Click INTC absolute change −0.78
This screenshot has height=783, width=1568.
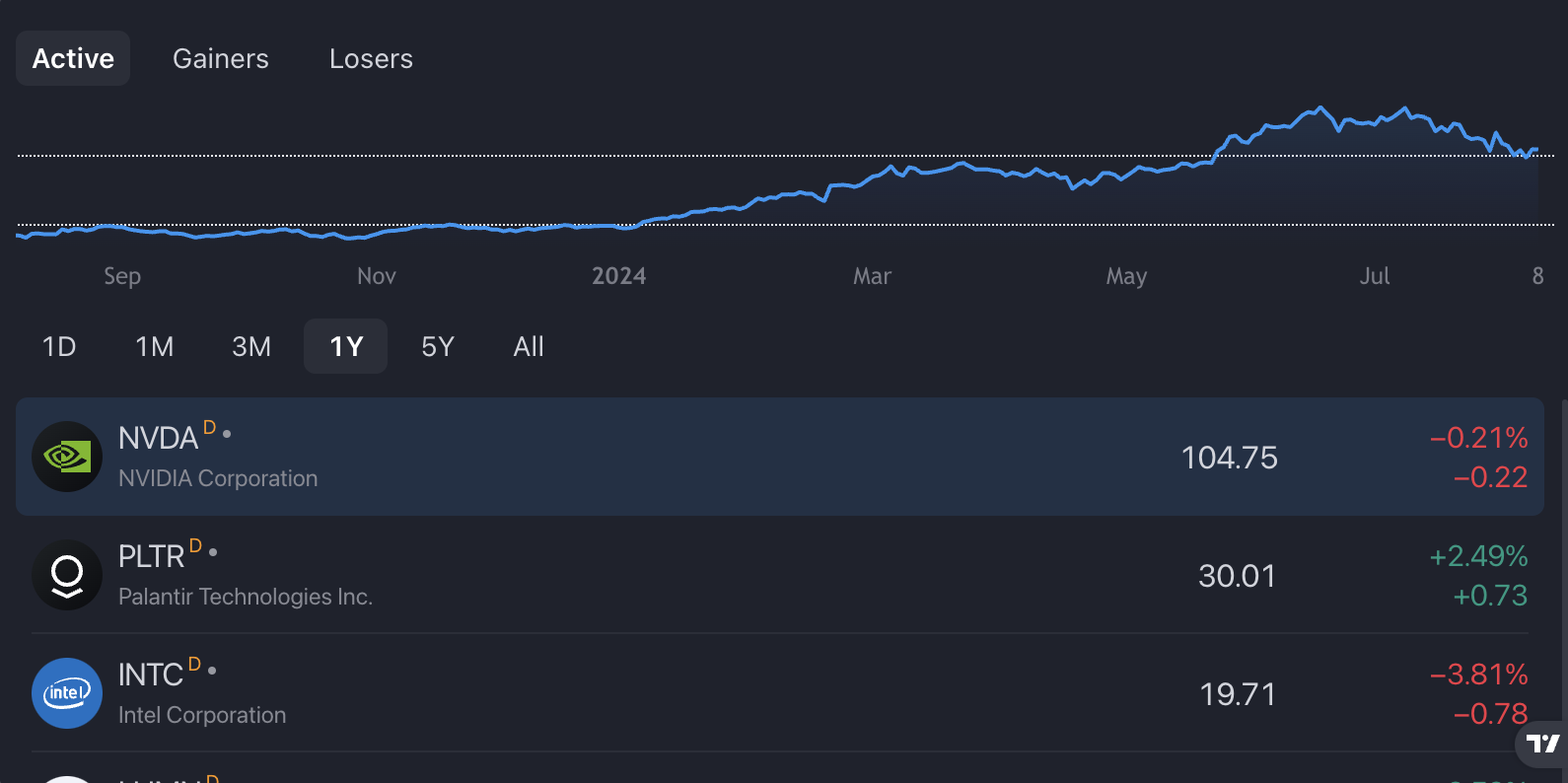(1490, 714)
